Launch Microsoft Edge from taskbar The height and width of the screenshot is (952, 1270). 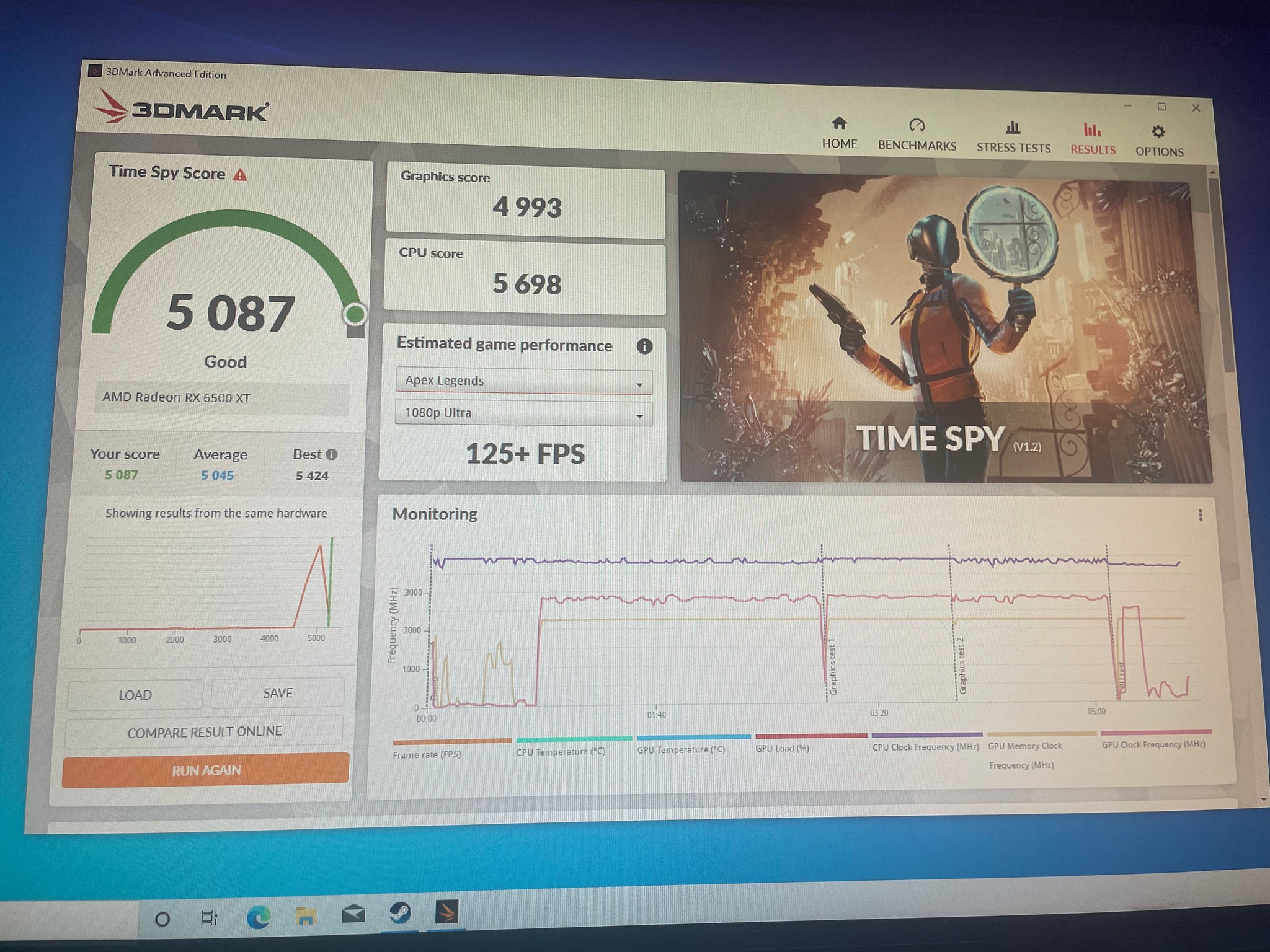click(257, 917)
